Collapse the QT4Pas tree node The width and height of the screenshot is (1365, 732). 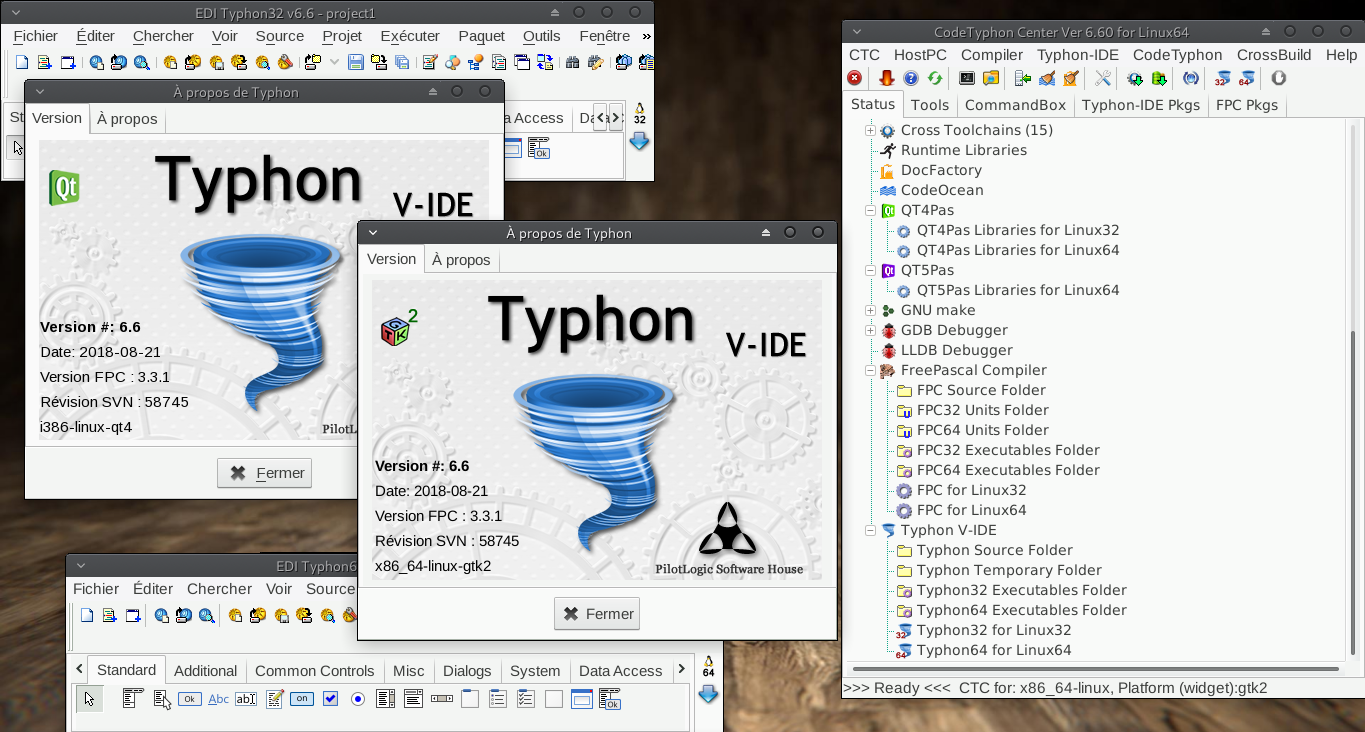pyautogui.click(x=870, y=210)
